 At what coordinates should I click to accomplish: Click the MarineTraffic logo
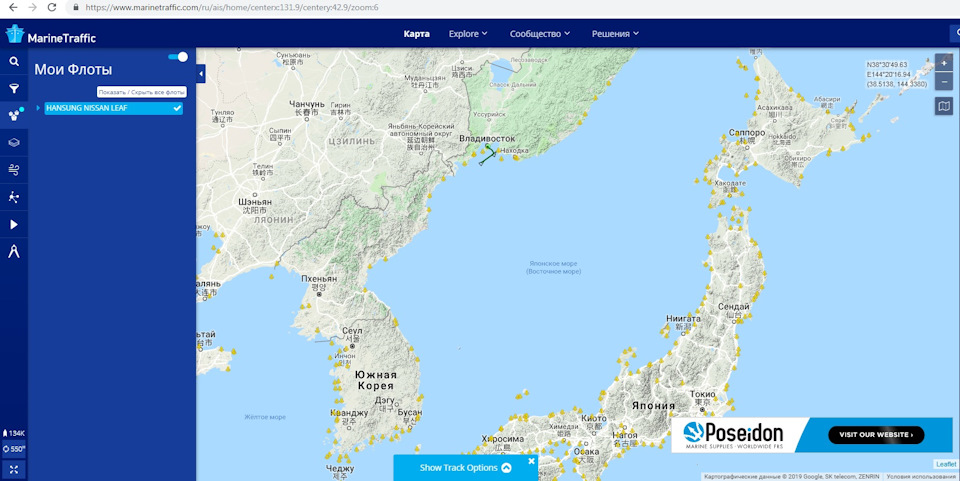coord(51,34)
